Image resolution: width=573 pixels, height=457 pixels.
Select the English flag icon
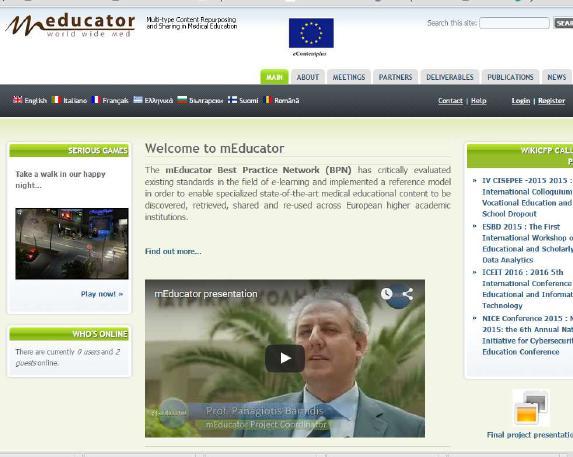(18, 100)
